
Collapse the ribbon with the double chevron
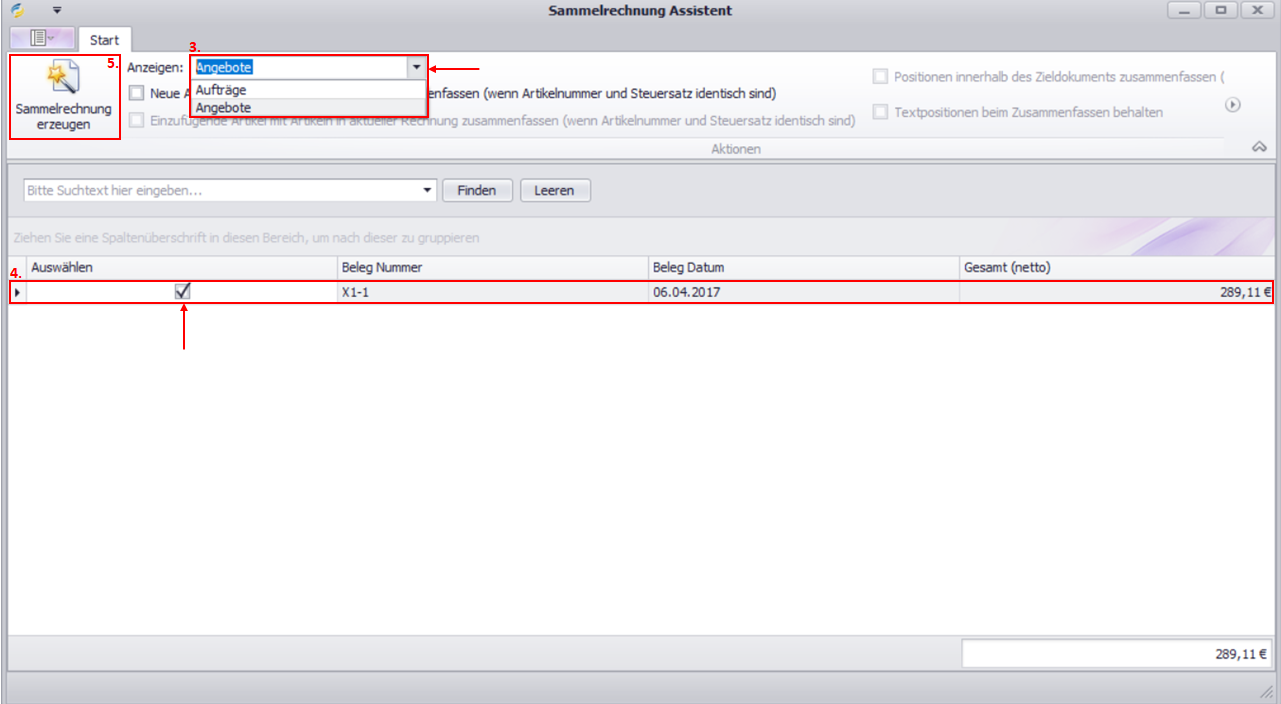[1259, 147]
